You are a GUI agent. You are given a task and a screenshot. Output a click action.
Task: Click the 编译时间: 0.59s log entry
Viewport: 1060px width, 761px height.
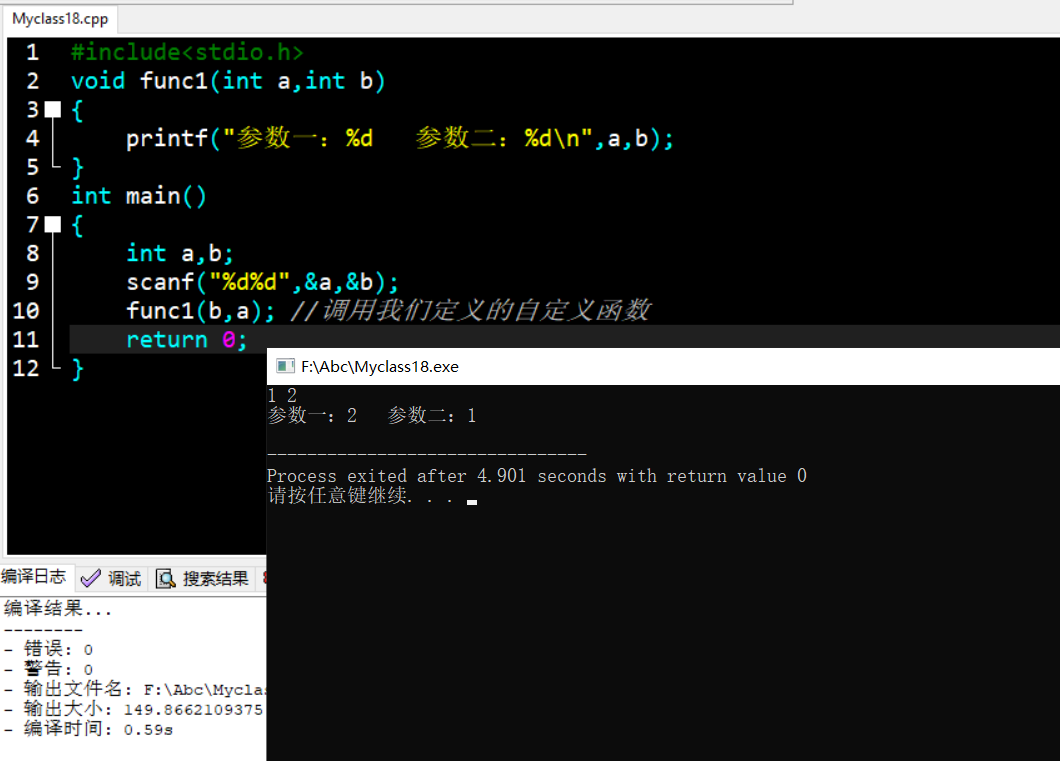coord(89,729)
